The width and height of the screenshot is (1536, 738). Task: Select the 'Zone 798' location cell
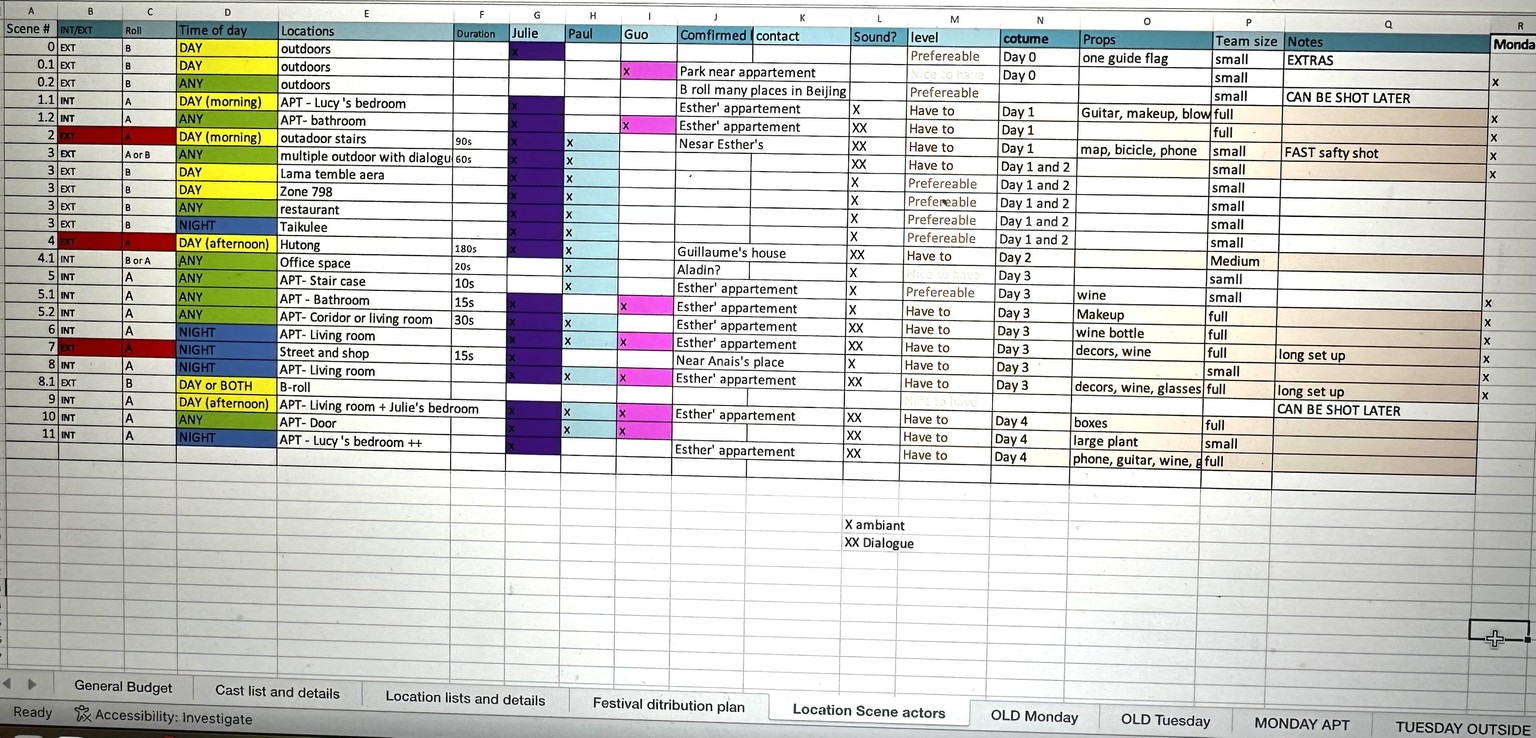365,191
